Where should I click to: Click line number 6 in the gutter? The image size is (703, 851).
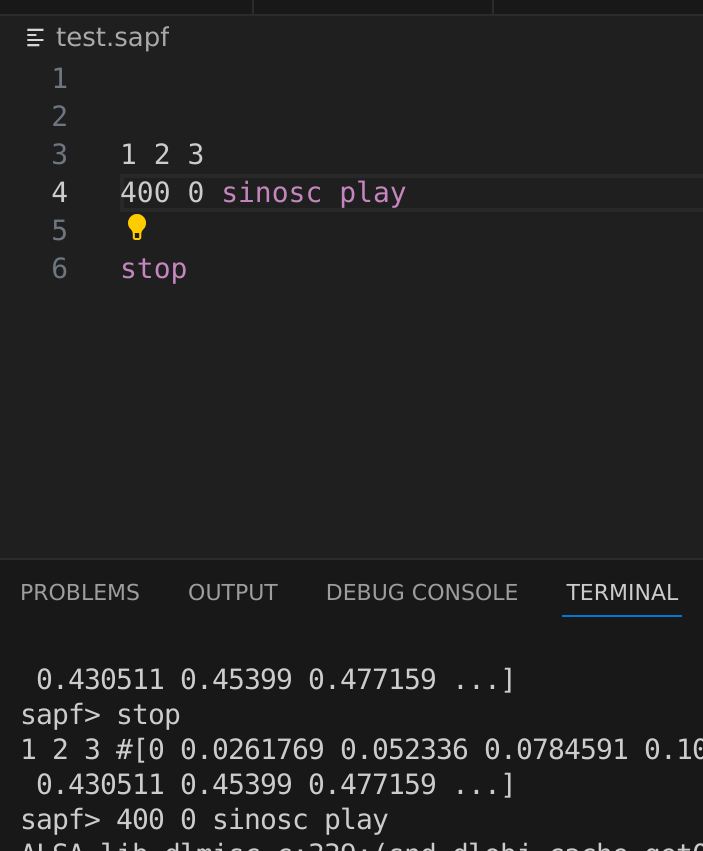[59, 268]
